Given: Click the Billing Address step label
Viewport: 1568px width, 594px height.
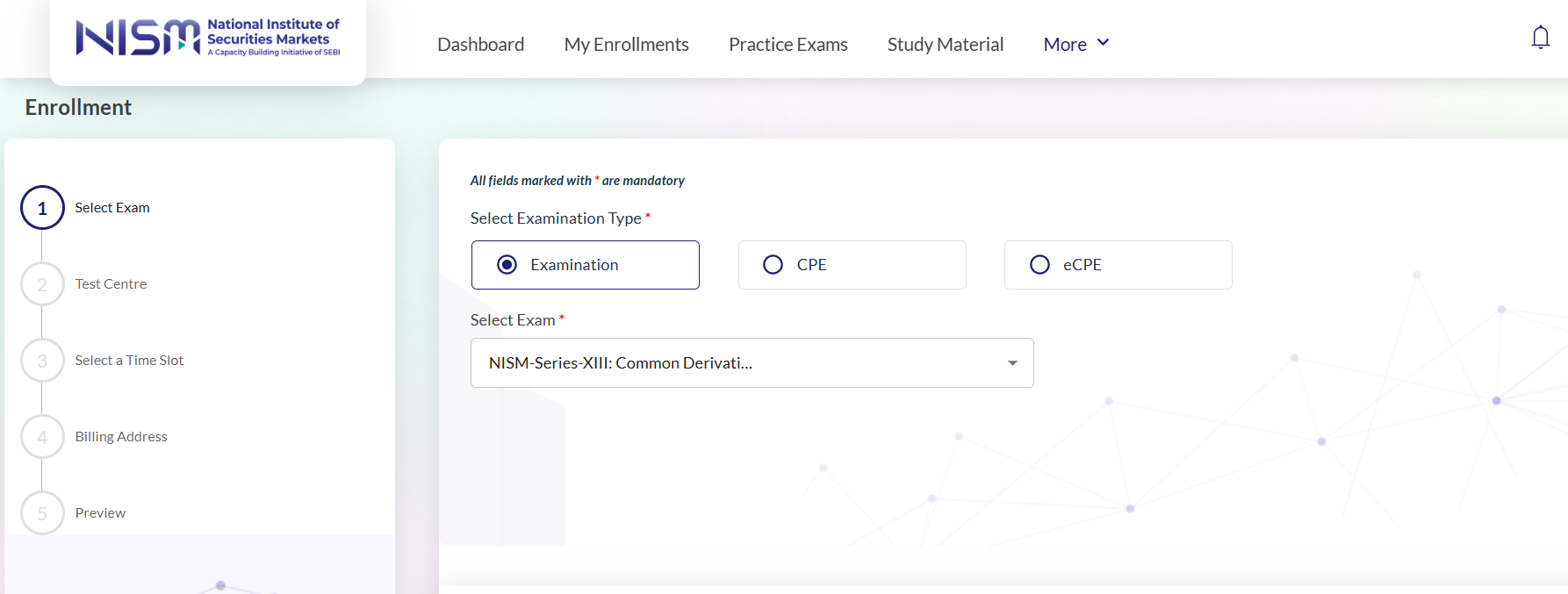Looking at the screenshot, I should point(121,437).
